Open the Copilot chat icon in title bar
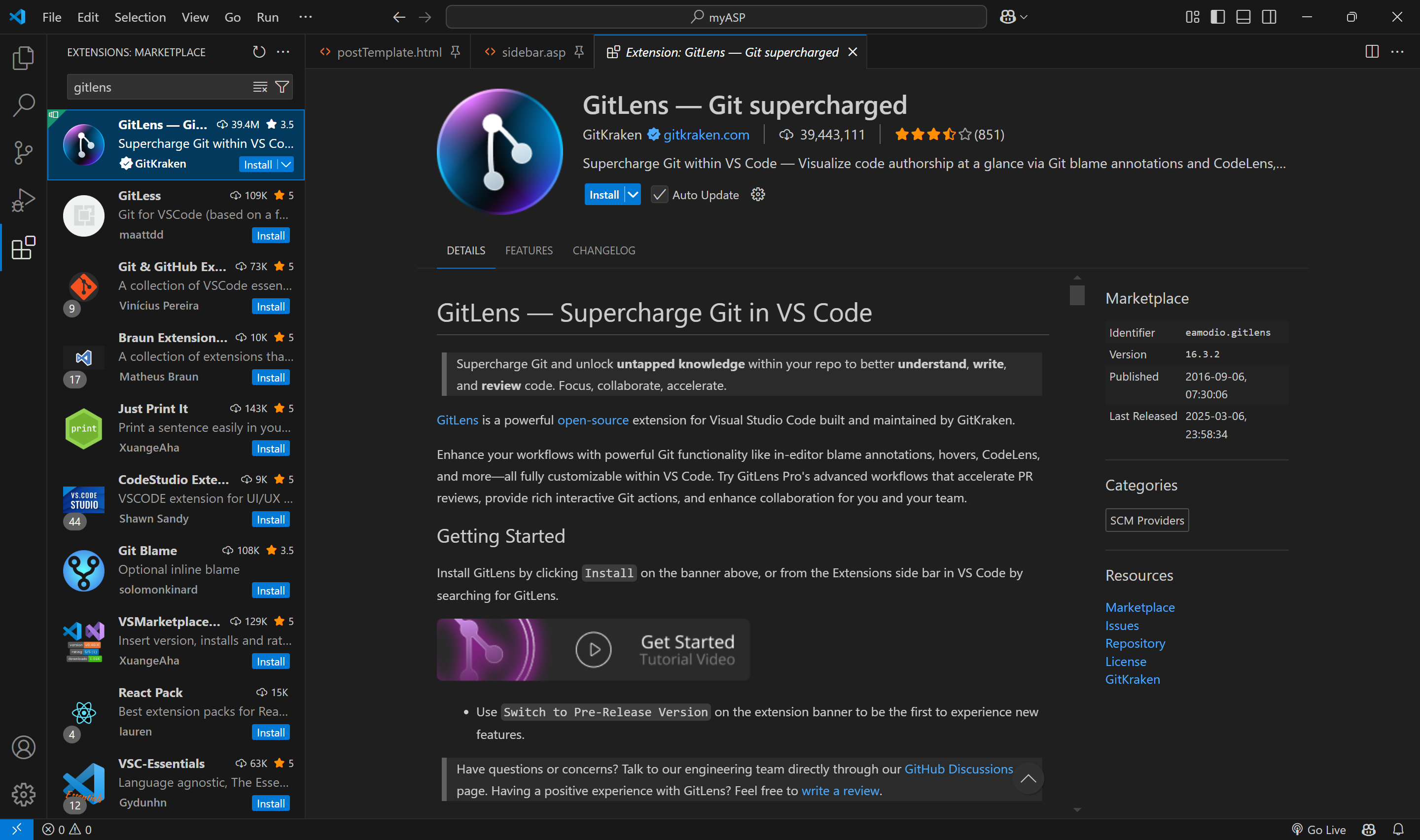The image size is (1420, 840). (x=1007, y=17)
